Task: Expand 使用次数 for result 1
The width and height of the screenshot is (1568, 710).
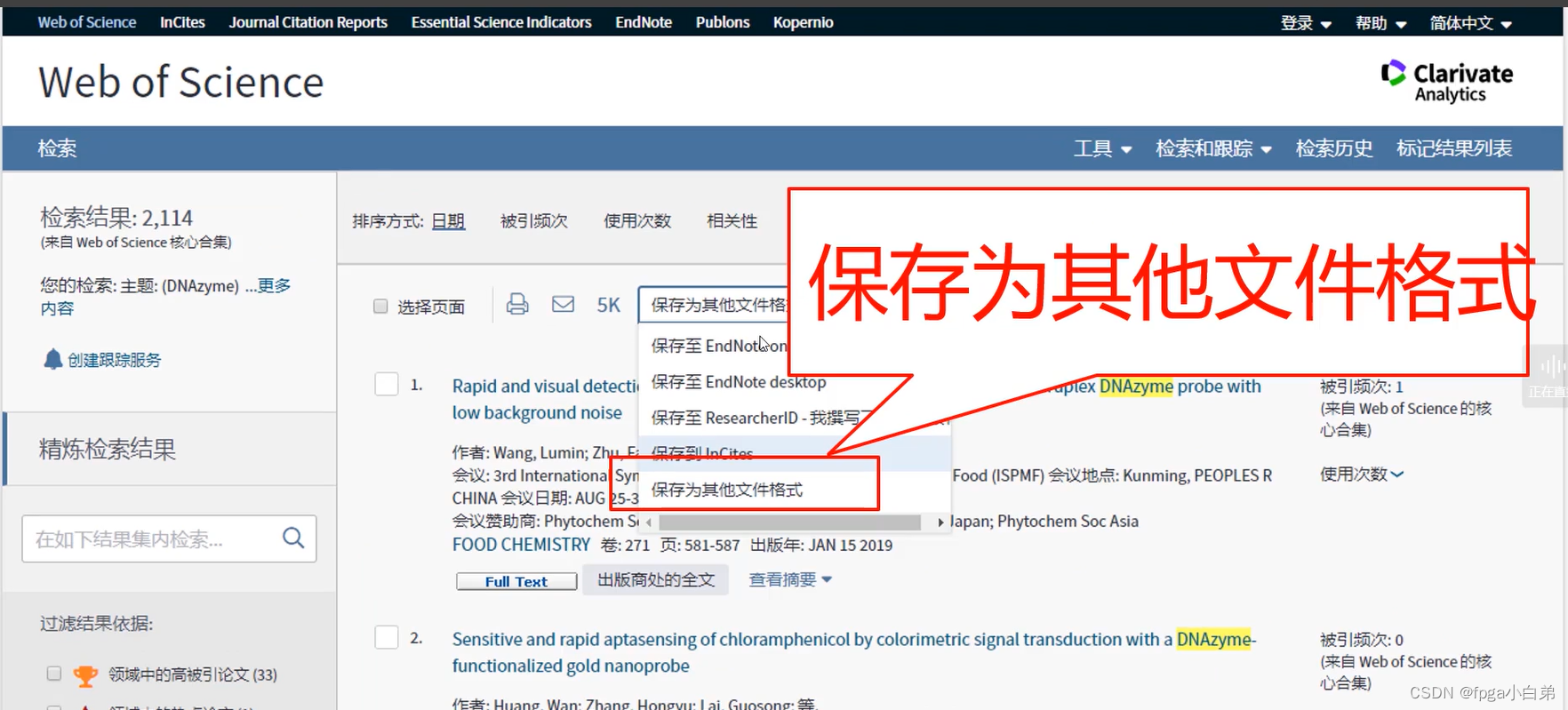Action: (x=1362, y=475)
